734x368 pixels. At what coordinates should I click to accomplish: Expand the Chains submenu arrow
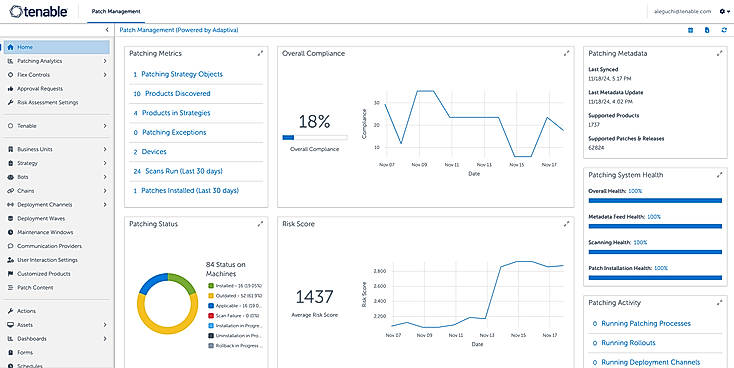(x=105, y=191)
